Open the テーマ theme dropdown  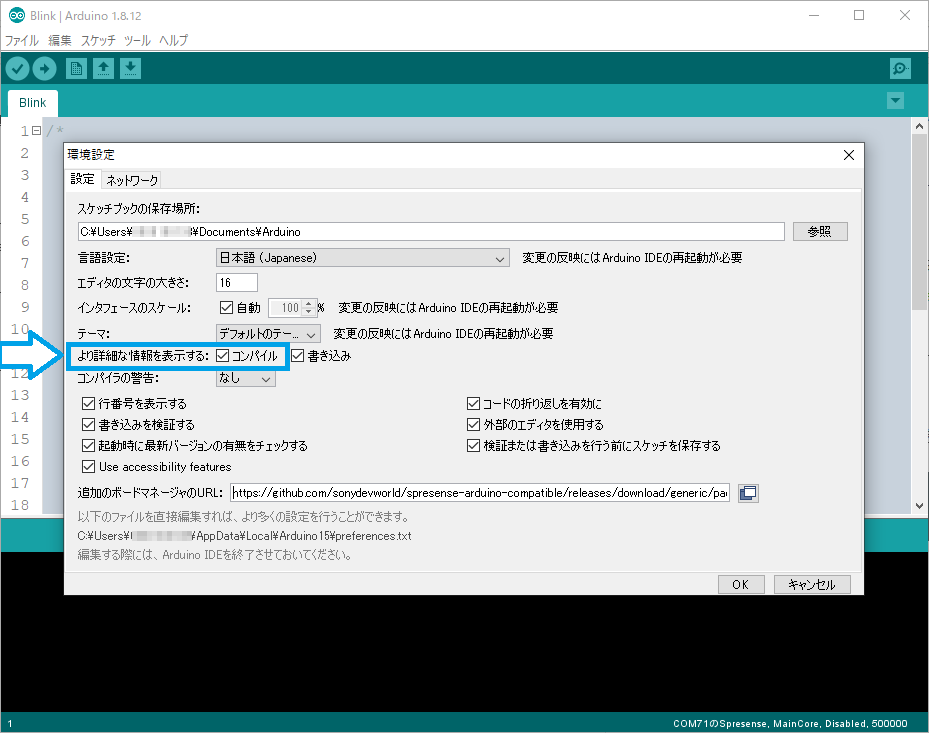268,334
